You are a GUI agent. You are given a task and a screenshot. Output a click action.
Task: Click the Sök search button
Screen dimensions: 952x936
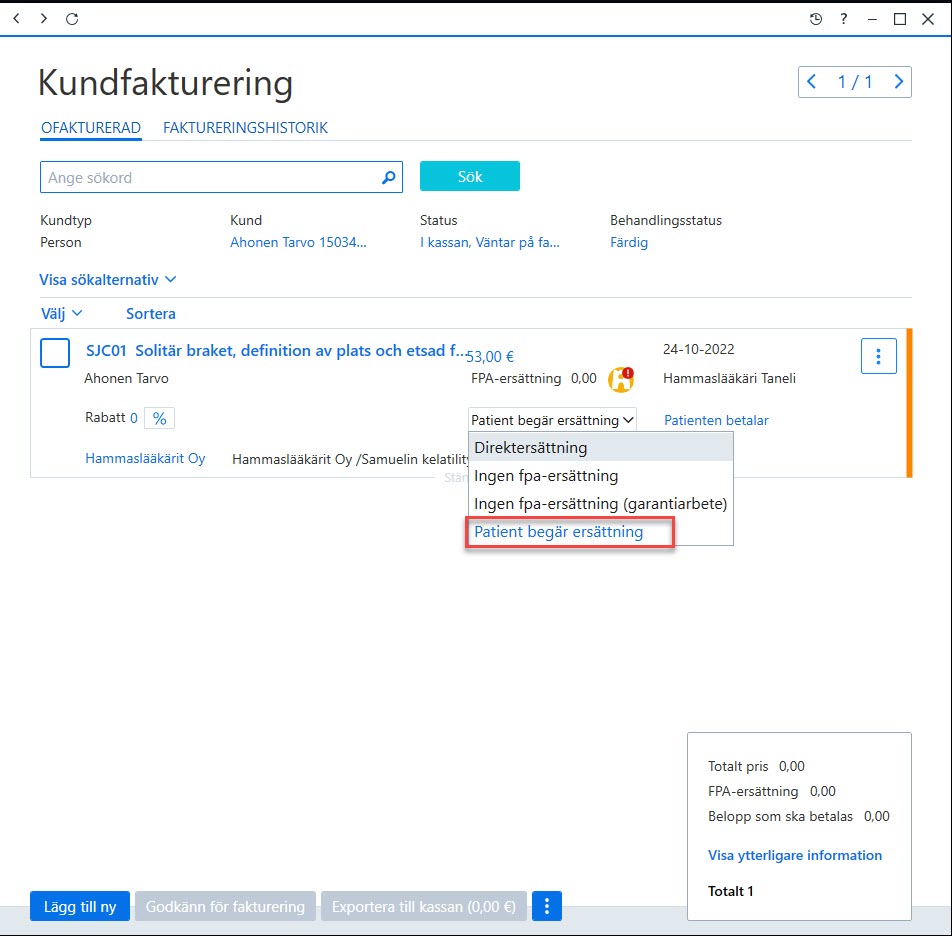pyautogui.click(x=469, y=176)
